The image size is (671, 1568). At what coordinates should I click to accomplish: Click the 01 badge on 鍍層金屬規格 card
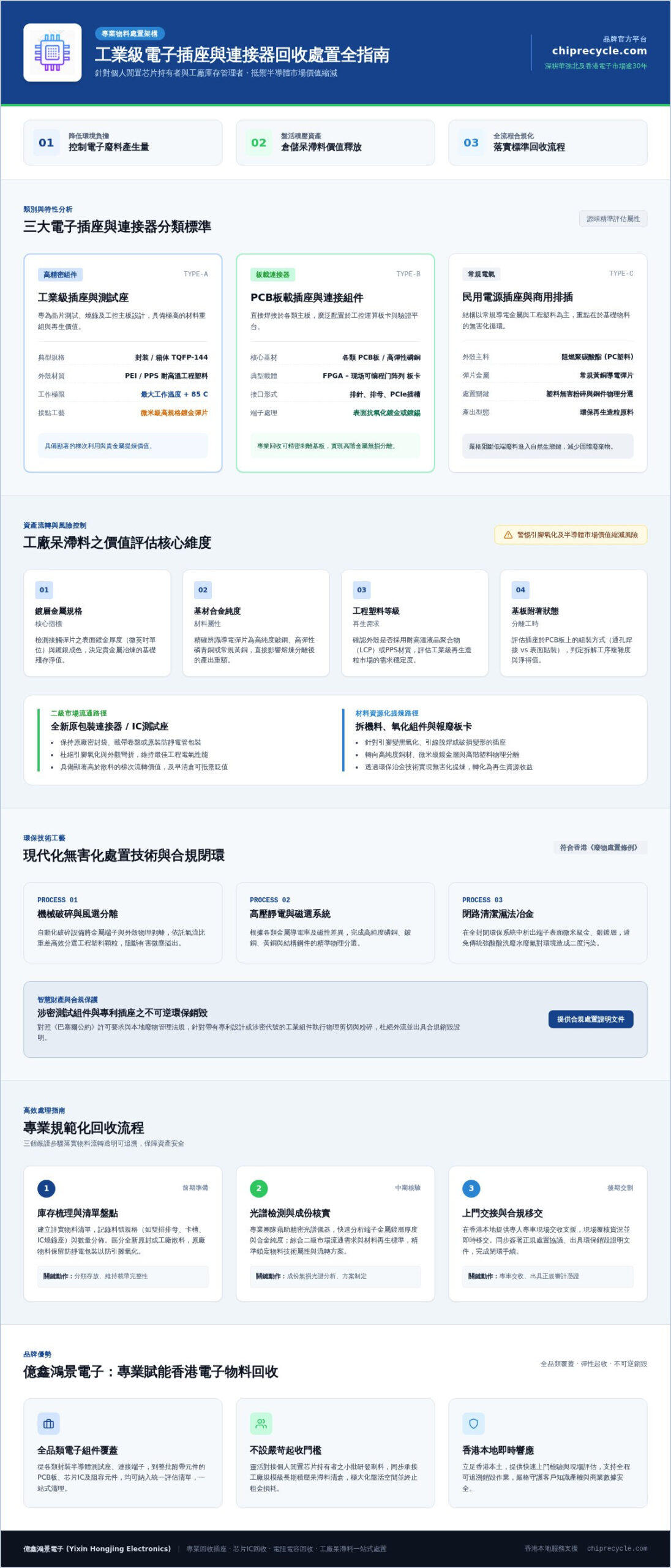click(44, 590)
